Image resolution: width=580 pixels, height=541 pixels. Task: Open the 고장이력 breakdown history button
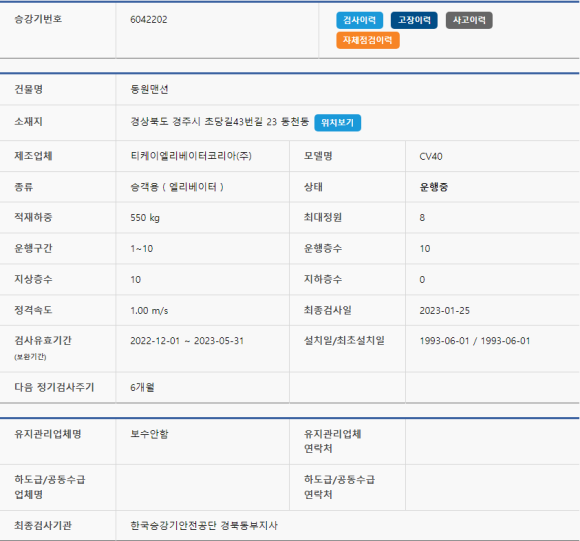(414, 20)
